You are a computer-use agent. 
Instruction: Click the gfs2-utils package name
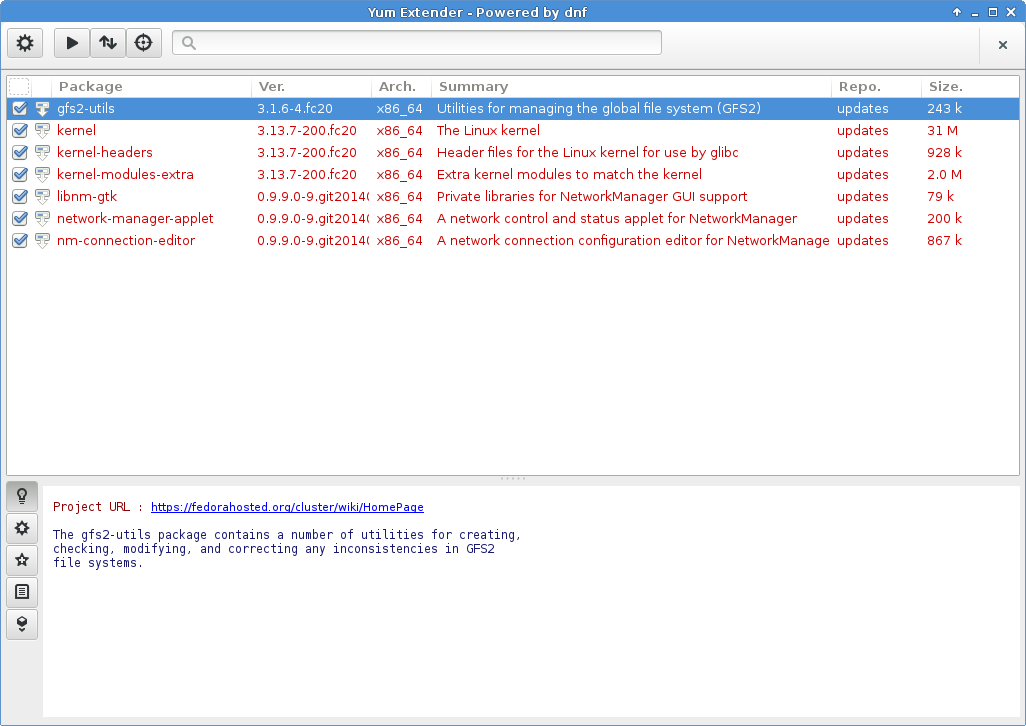pos(86,109)
